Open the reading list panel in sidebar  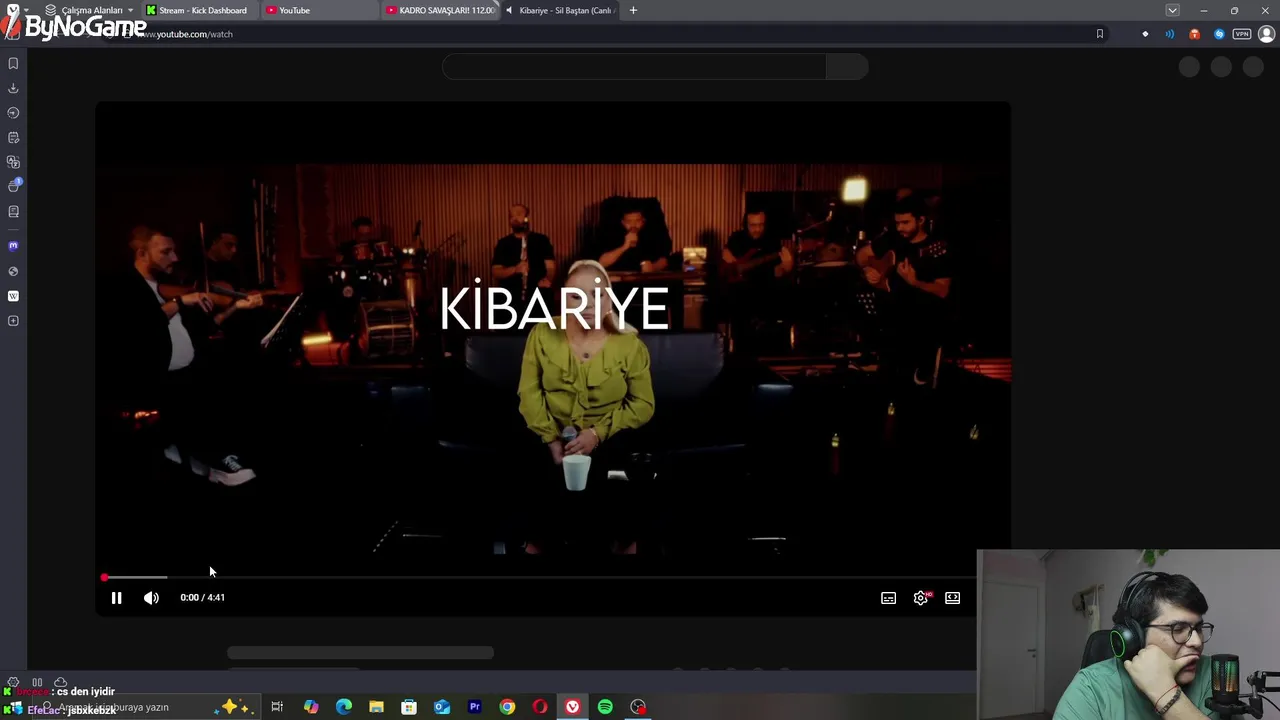point(13,212)
